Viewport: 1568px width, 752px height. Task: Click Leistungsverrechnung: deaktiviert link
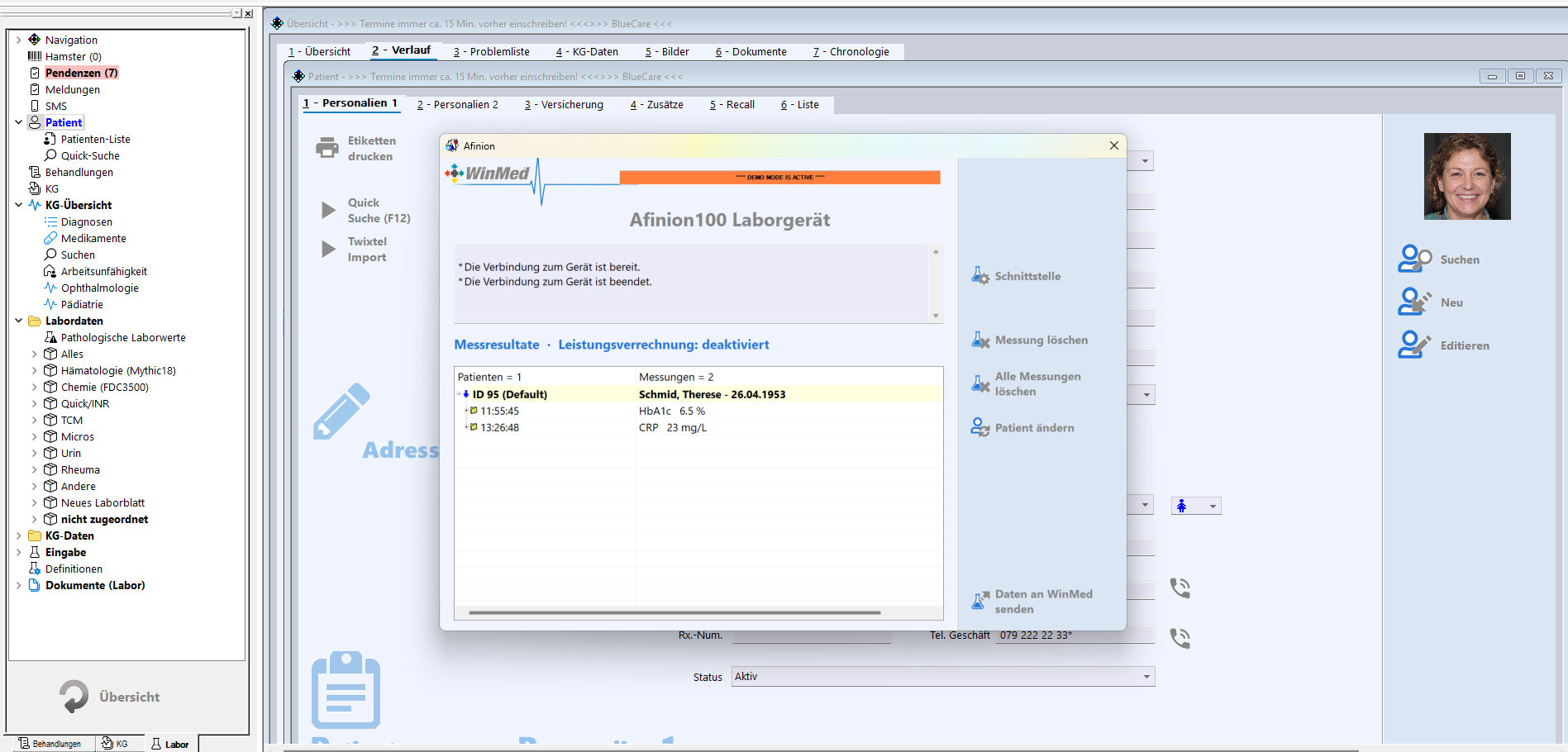point(664,345)
